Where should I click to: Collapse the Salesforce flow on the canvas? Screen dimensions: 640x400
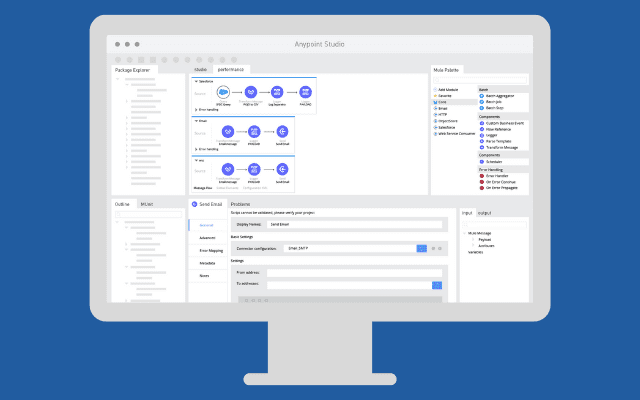tap(196, 82)
